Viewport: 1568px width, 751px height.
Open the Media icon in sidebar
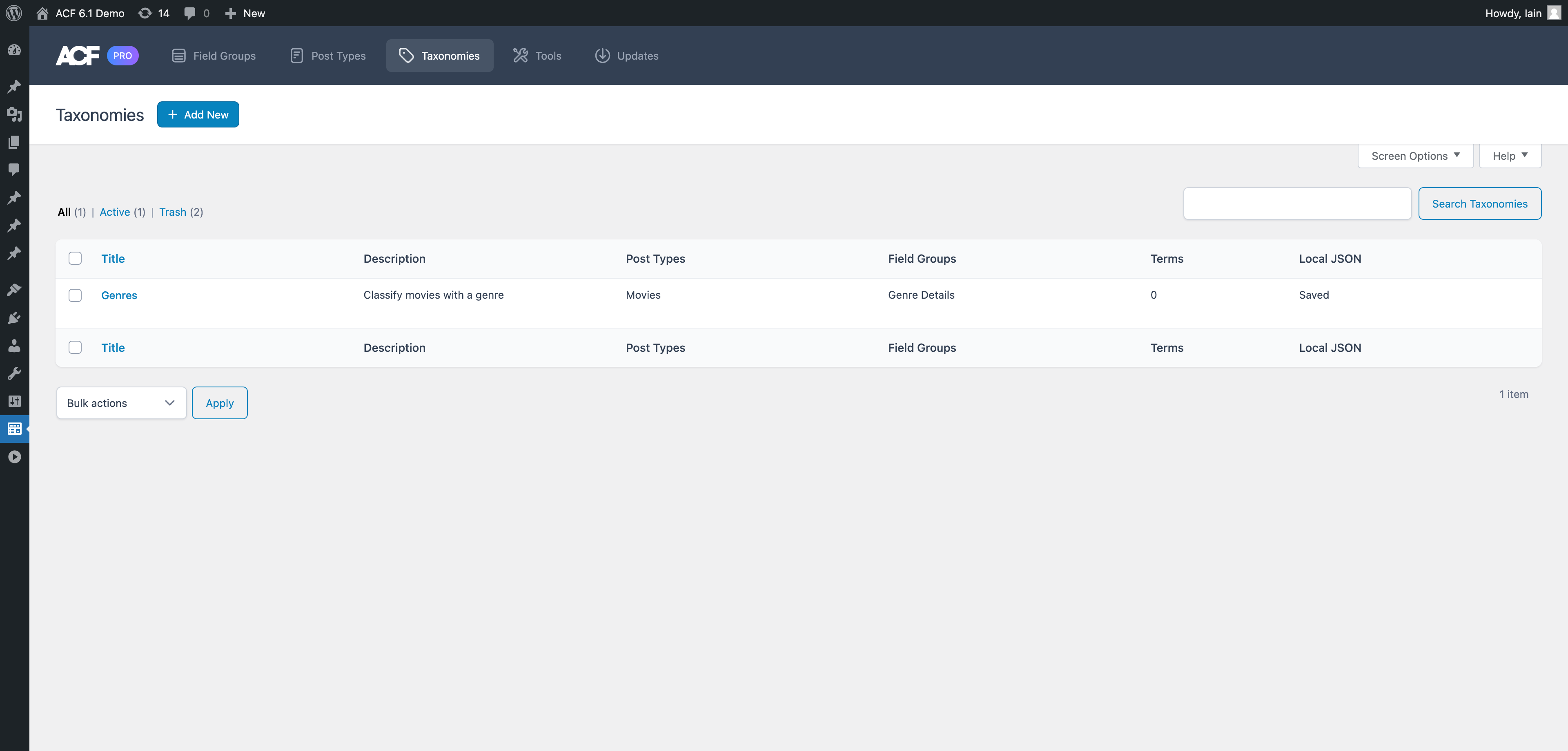pyautogui.click(x=14, y=114)
